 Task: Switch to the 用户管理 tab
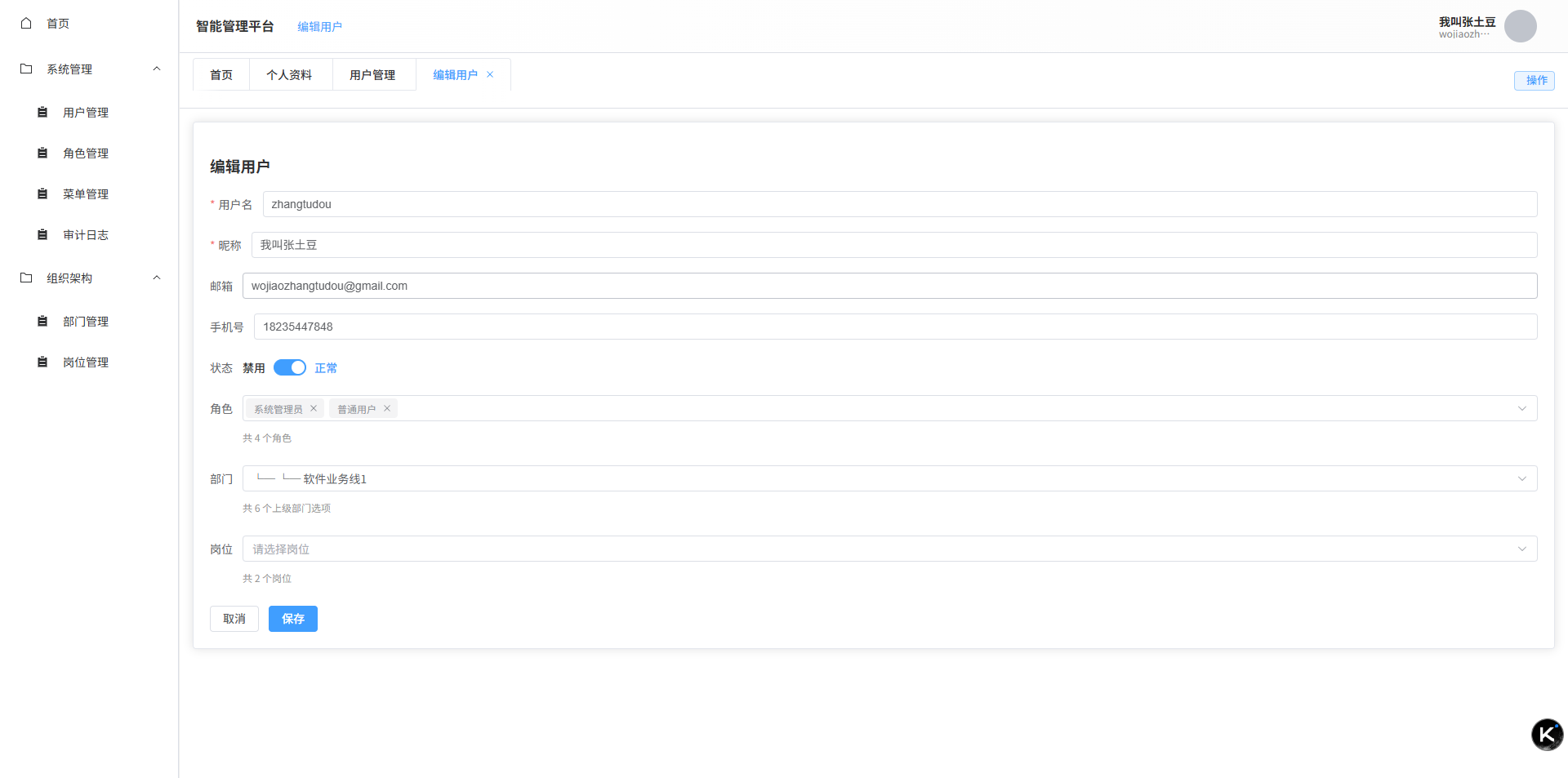(x=372, y=74)
